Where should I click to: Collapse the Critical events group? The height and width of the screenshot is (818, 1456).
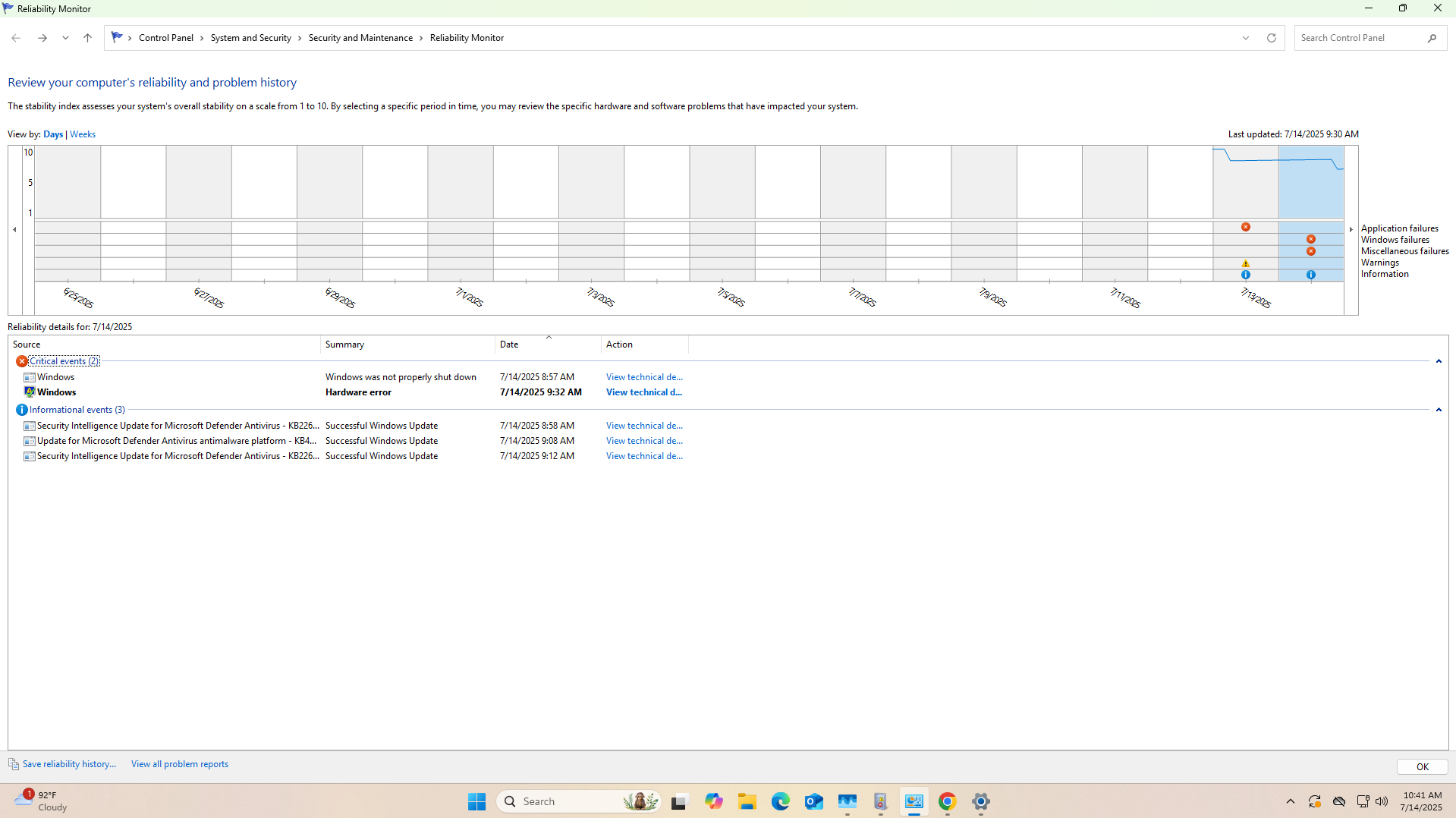click(1438, 361)
